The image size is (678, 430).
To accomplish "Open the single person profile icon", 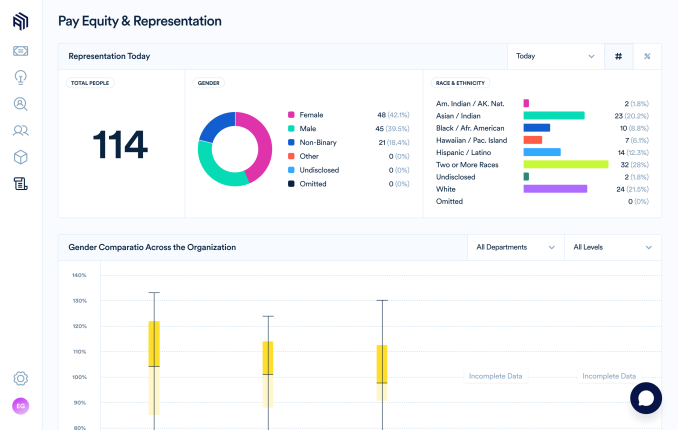I will [20, 104].
